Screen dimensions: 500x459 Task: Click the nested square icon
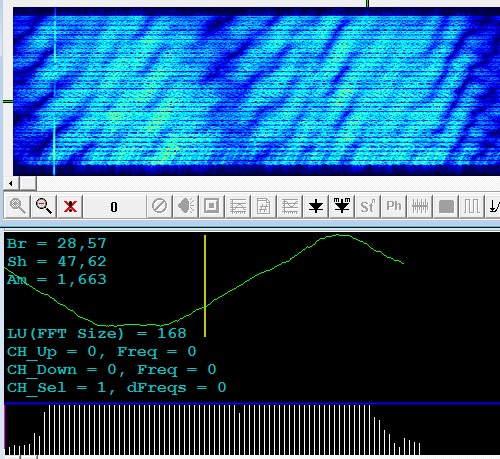tap(212, 206)
